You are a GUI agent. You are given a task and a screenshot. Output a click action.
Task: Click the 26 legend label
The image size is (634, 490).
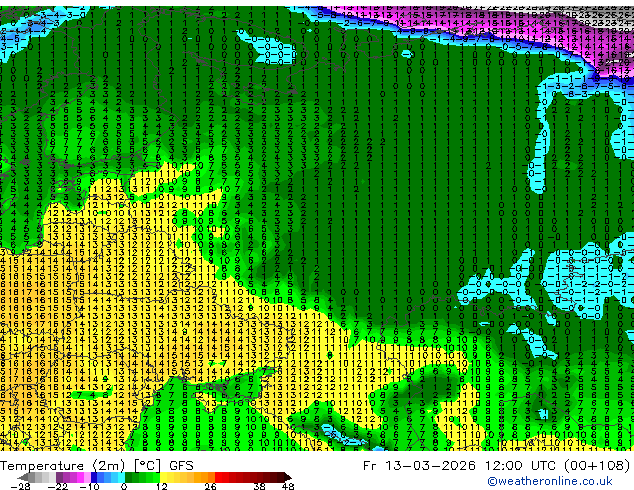pyautogui.click(x=210, y=486)
